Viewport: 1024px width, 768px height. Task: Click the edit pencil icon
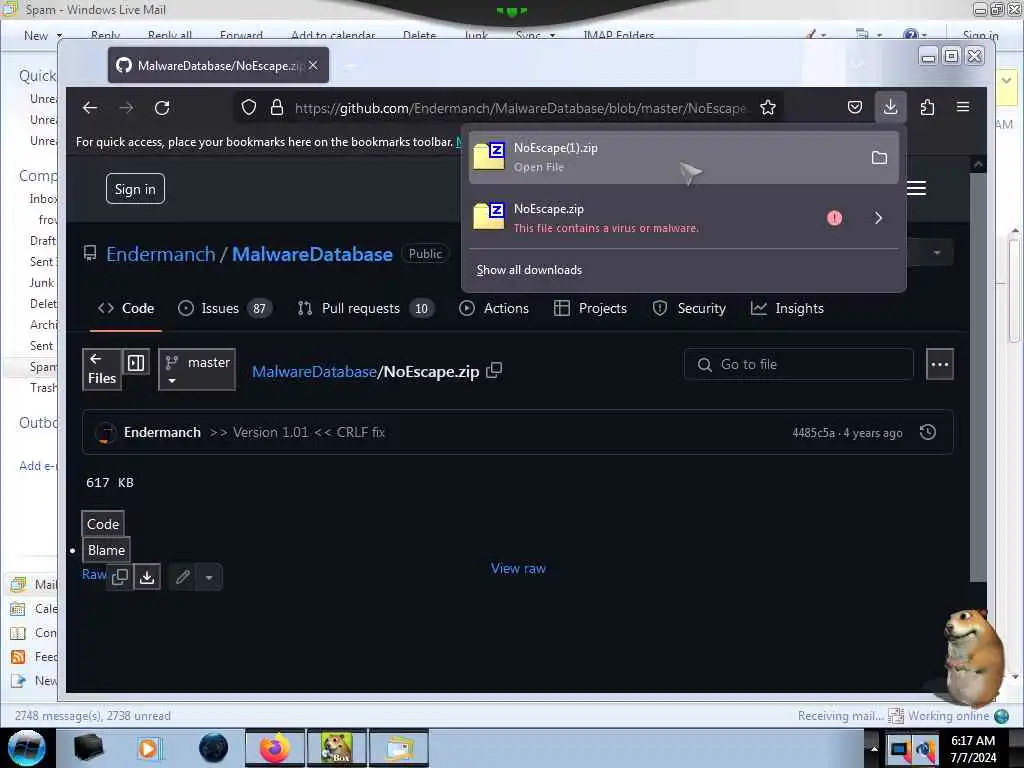click(x=183, y=577)
